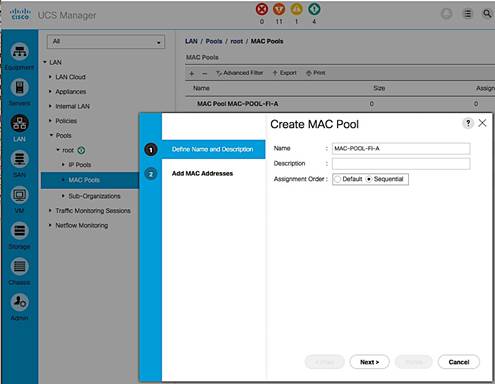The image size is (495, 384).
Task: Open the MAC Pools tab header
Action: click(x=202, y=57)
